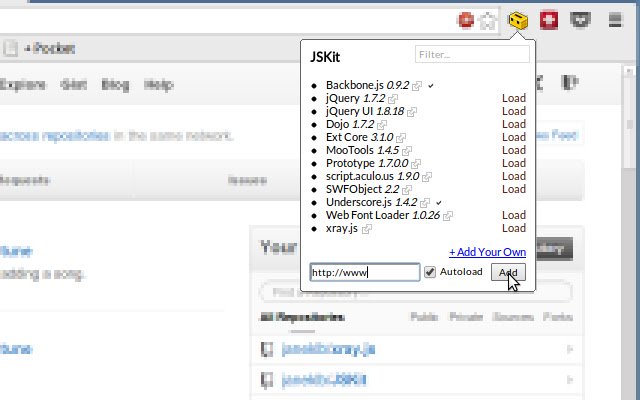Load MooTools 1.4.5
This screenshot has height=400, width=640.
tap(514, 151)
